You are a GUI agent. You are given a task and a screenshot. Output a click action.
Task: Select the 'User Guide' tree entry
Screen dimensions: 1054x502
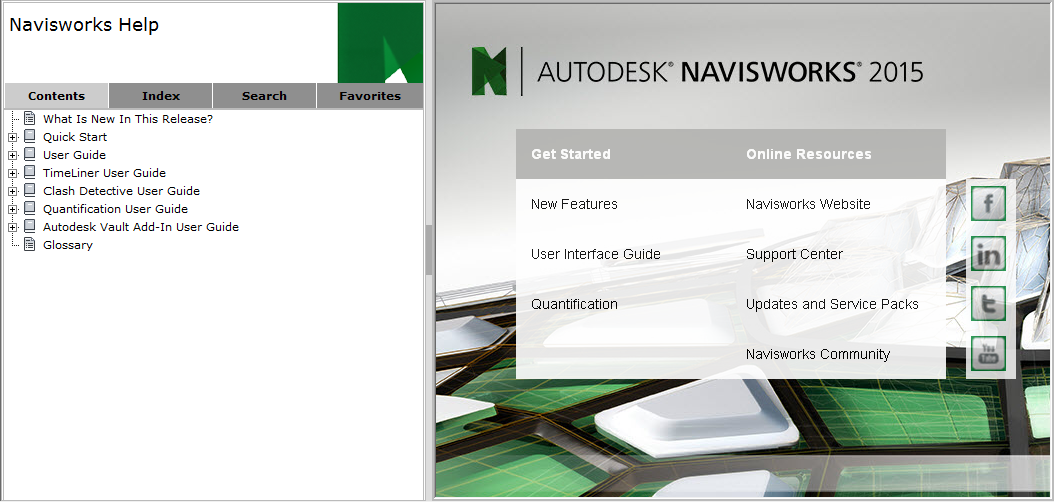74,155
